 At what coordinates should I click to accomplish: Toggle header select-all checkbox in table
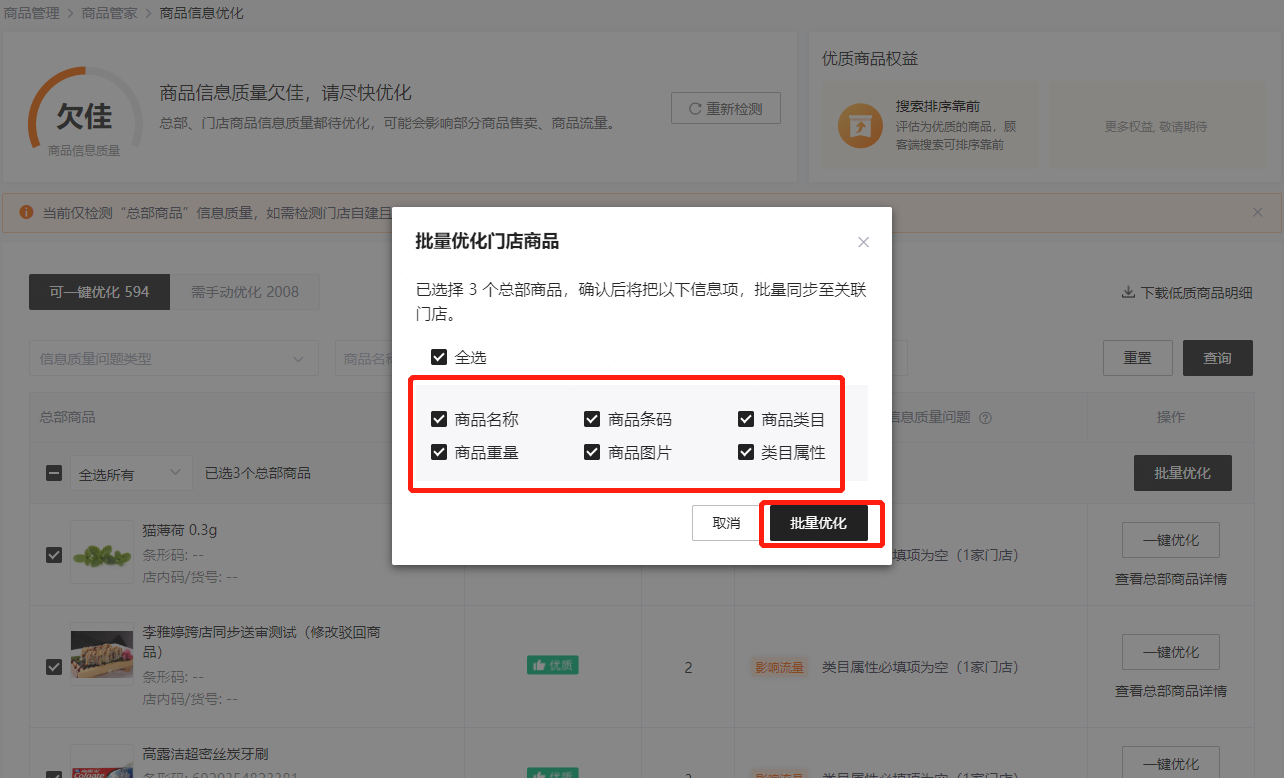click(x=54, y=473)
